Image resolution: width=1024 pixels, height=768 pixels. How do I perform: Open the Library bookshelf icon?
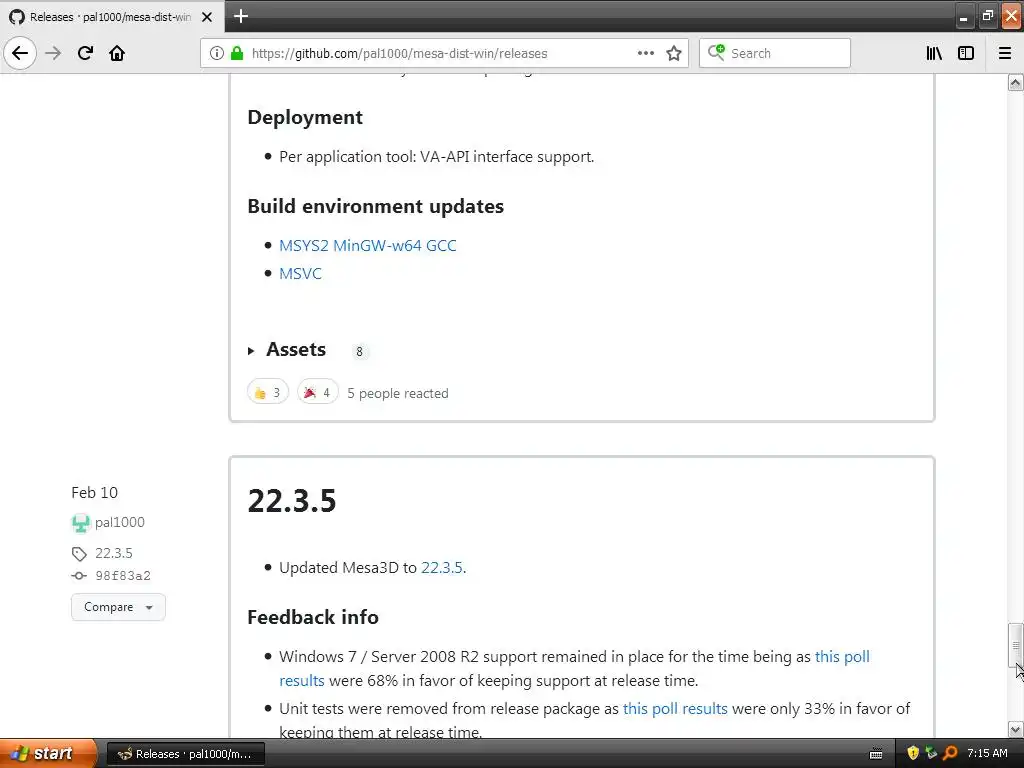coord(934,53)
